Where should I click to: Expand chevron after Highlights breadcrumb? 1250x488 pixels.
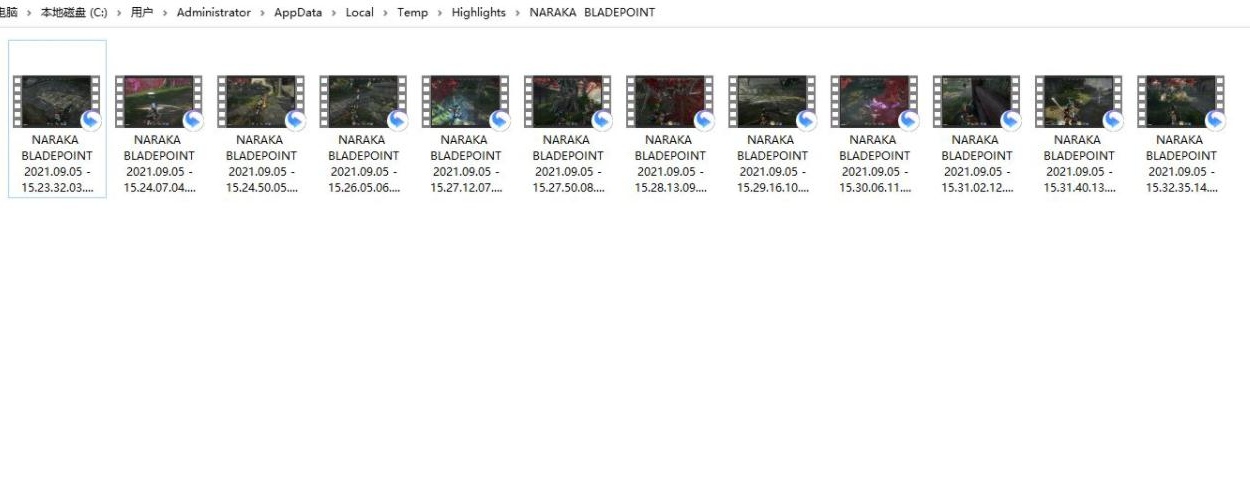(x=518, y=12)
